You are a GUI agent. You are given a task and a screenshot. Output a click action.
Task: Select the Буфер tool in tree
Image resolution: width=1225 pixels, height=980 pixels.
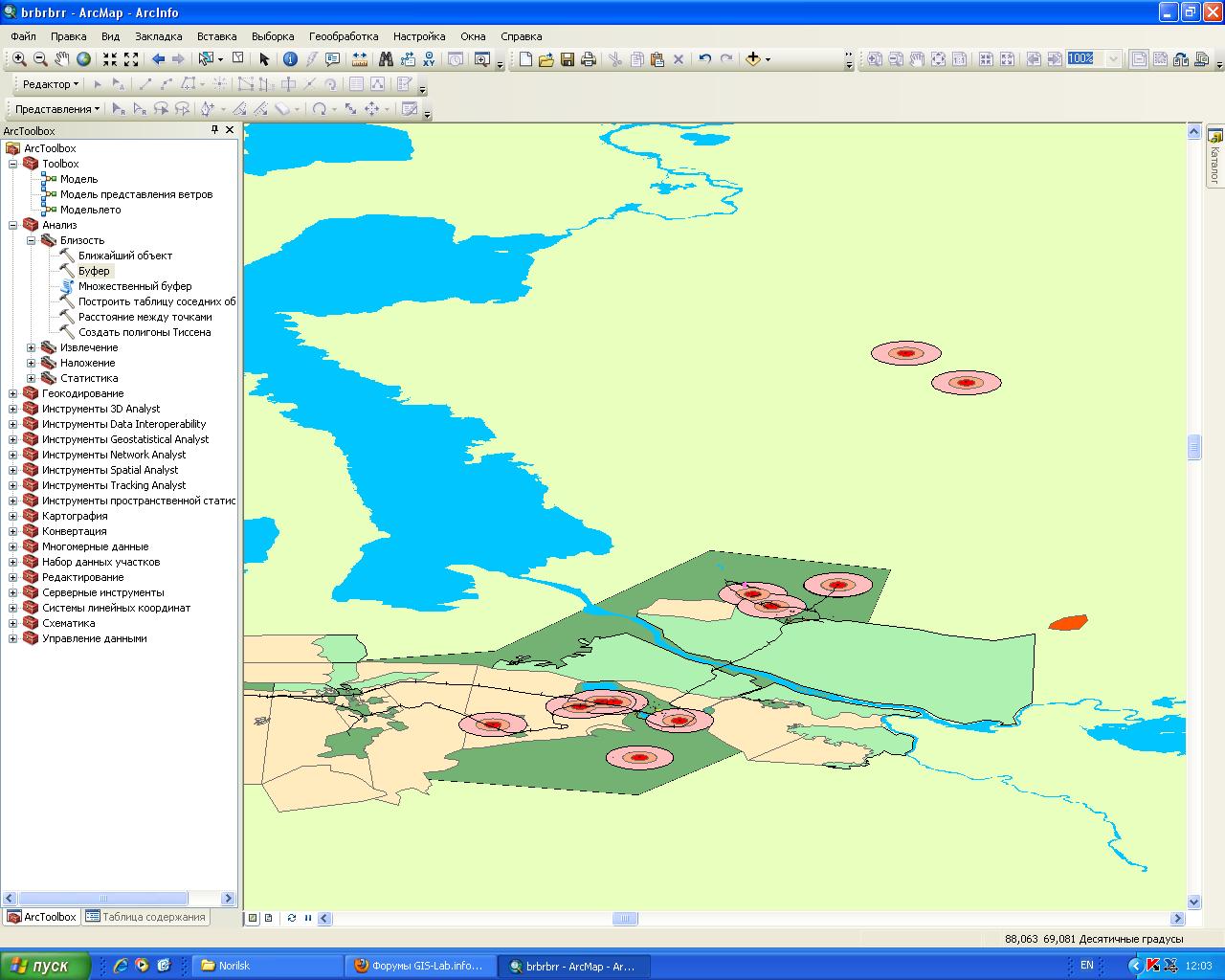point(94,271)
